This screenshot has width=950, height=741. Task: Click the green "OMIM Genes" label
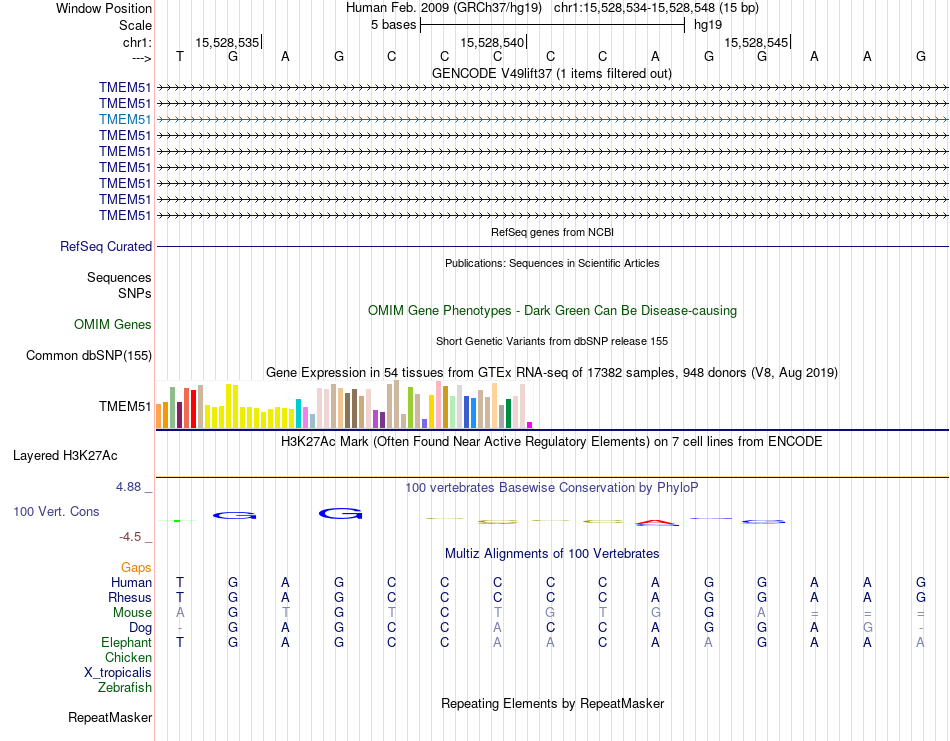(113, 325)
